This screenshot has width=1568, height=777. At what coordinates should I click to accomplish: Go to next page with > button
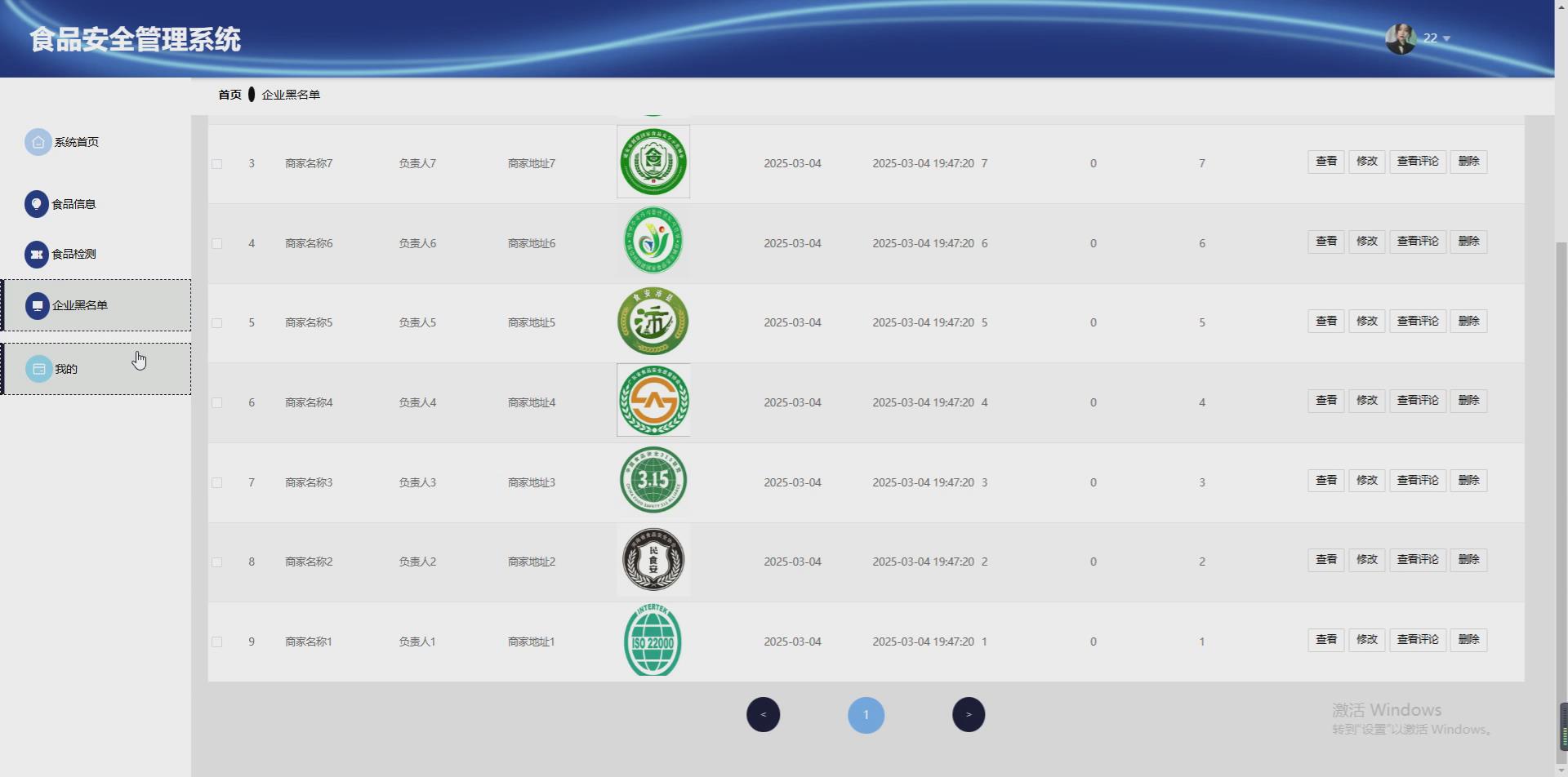(969, 715)
